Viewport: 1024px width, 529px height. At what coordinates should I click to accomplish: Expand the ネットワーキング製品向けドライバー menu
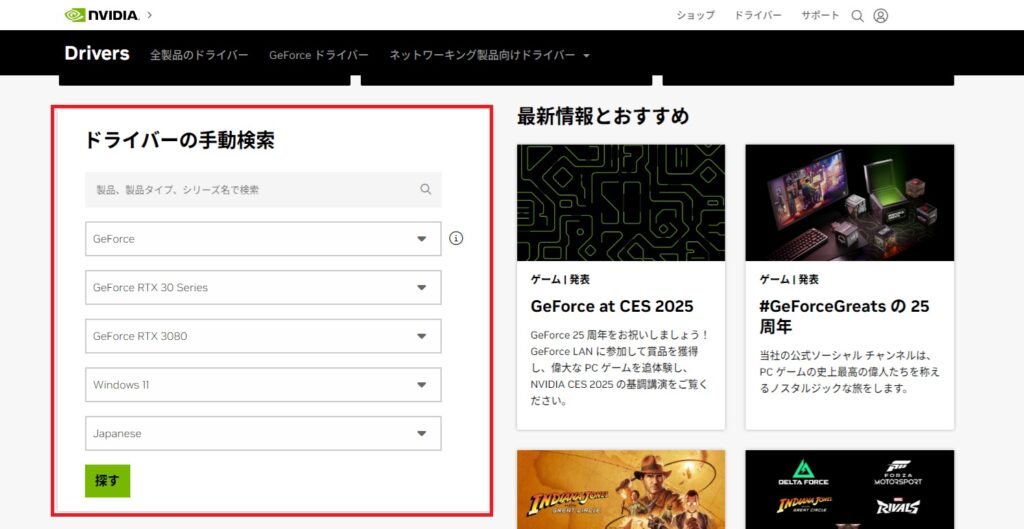pos(489,55)
